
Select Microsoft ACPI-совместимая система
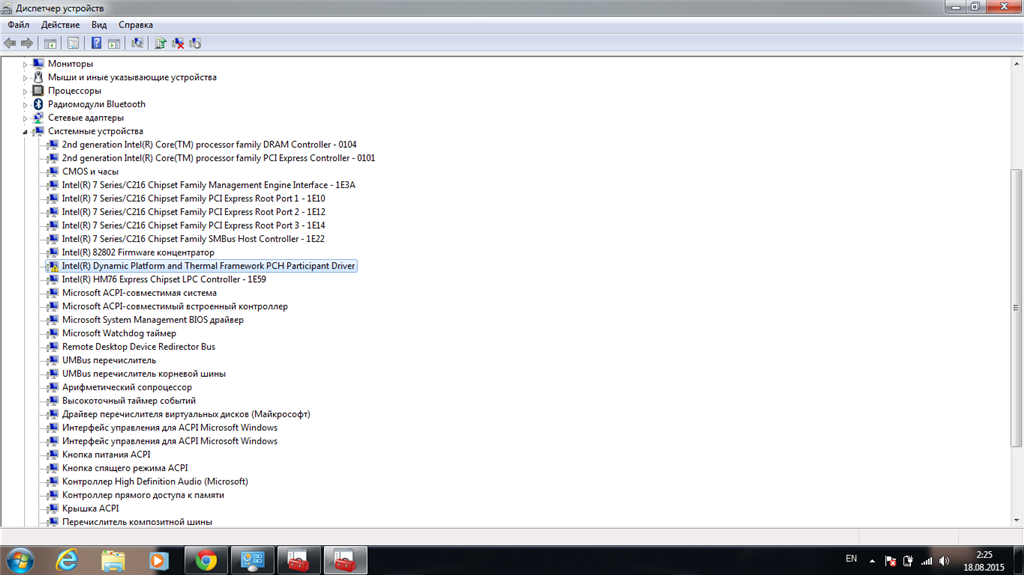(139, 293)
